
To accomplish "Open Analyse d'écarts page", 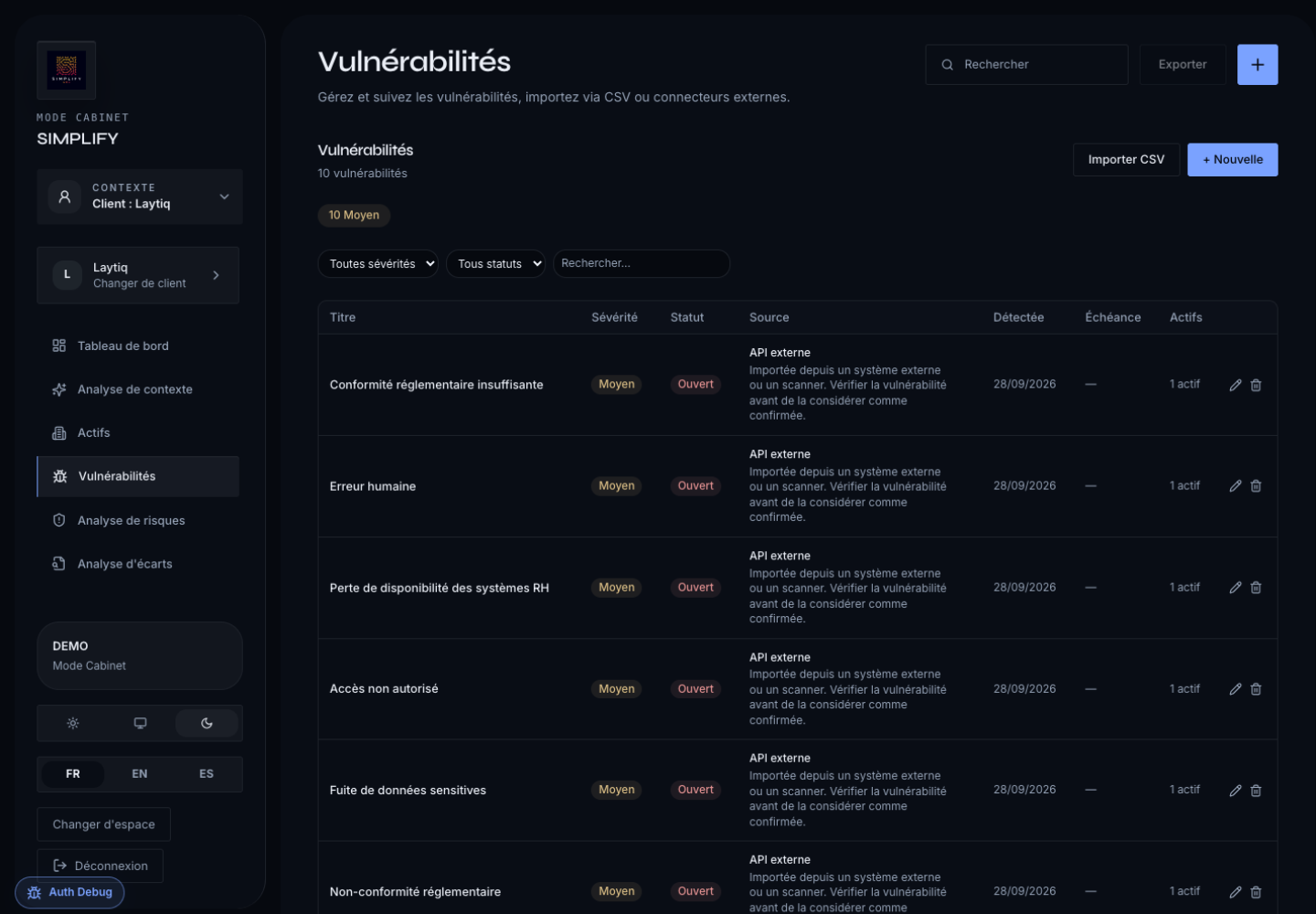I will pyautogui.click(x=138, y=564).
